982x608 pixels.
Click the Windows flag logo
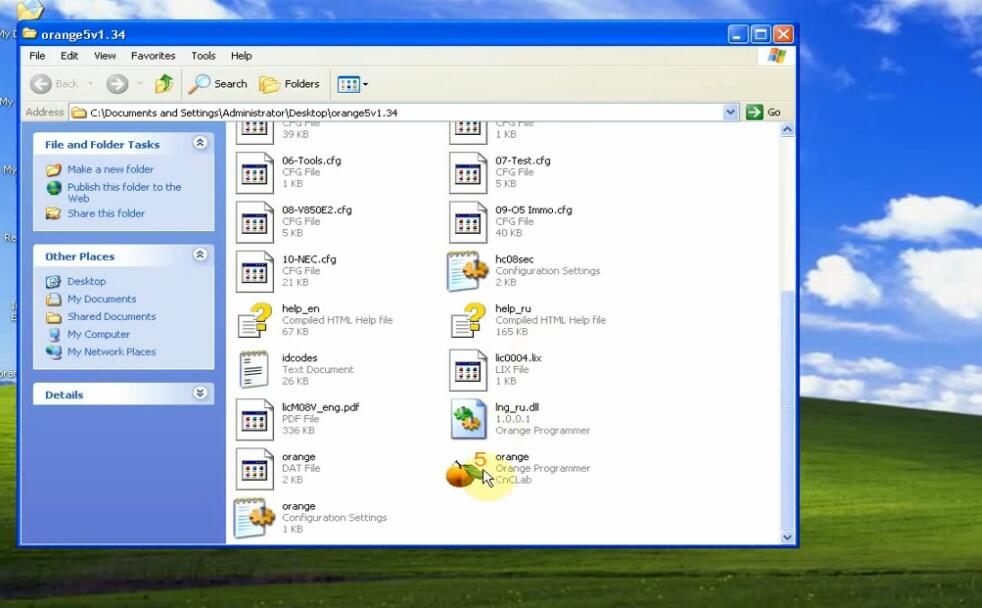(x=777, y=56)
